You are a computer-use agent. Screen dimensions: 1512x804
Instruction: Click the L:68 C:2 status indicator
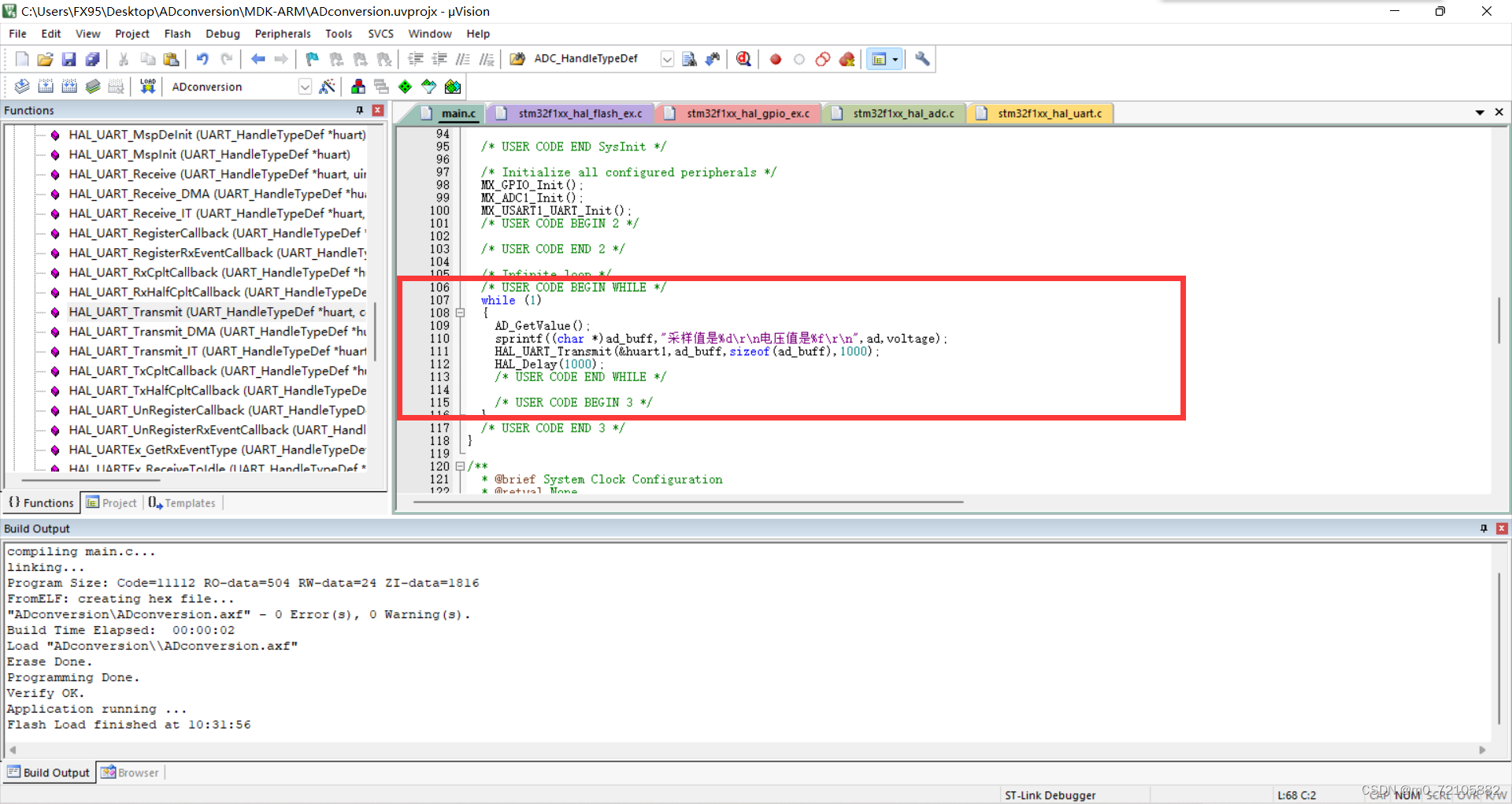pos(1296,795)
